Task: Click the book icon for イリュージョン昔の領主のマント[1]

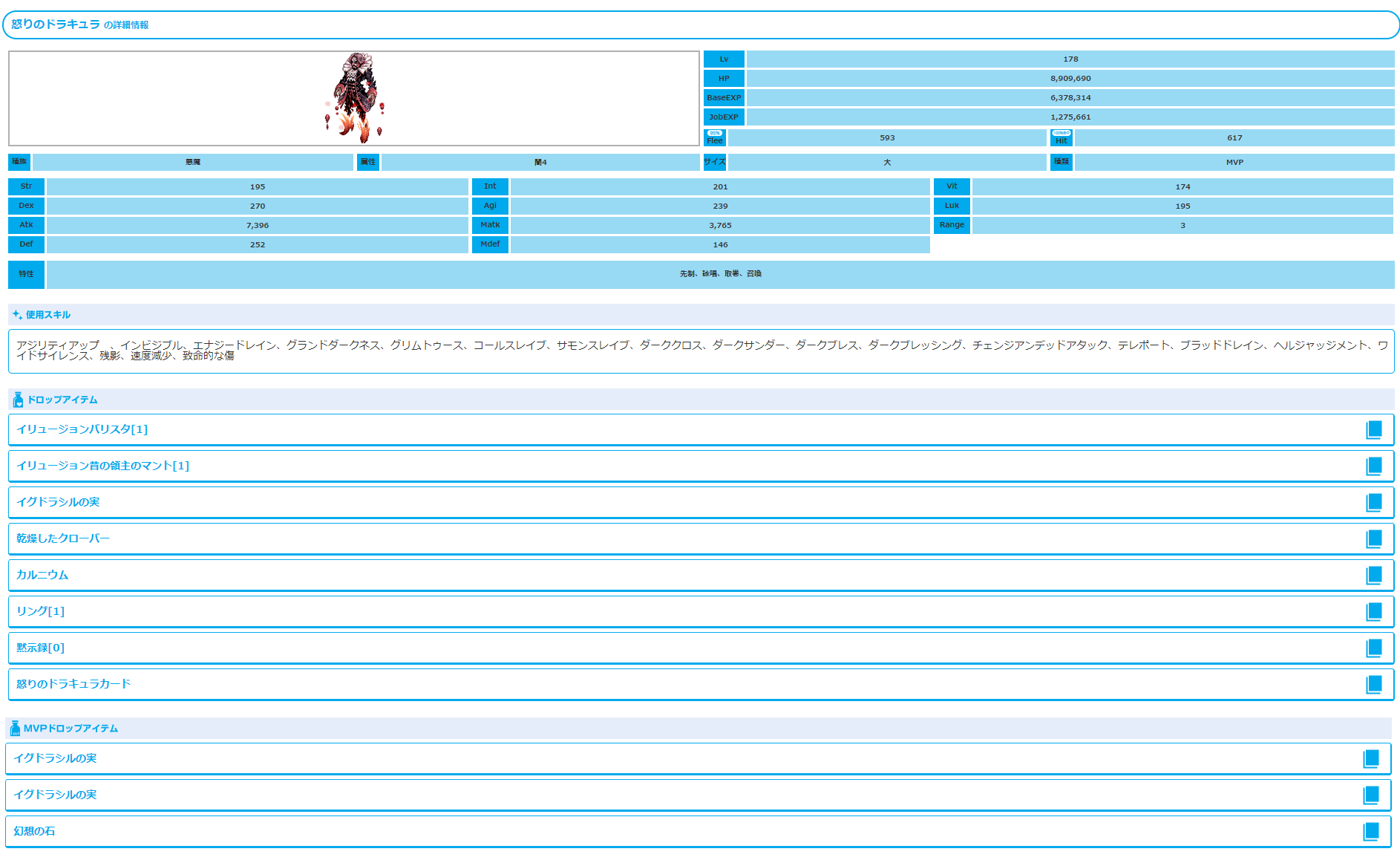Action: (1373, 466)
